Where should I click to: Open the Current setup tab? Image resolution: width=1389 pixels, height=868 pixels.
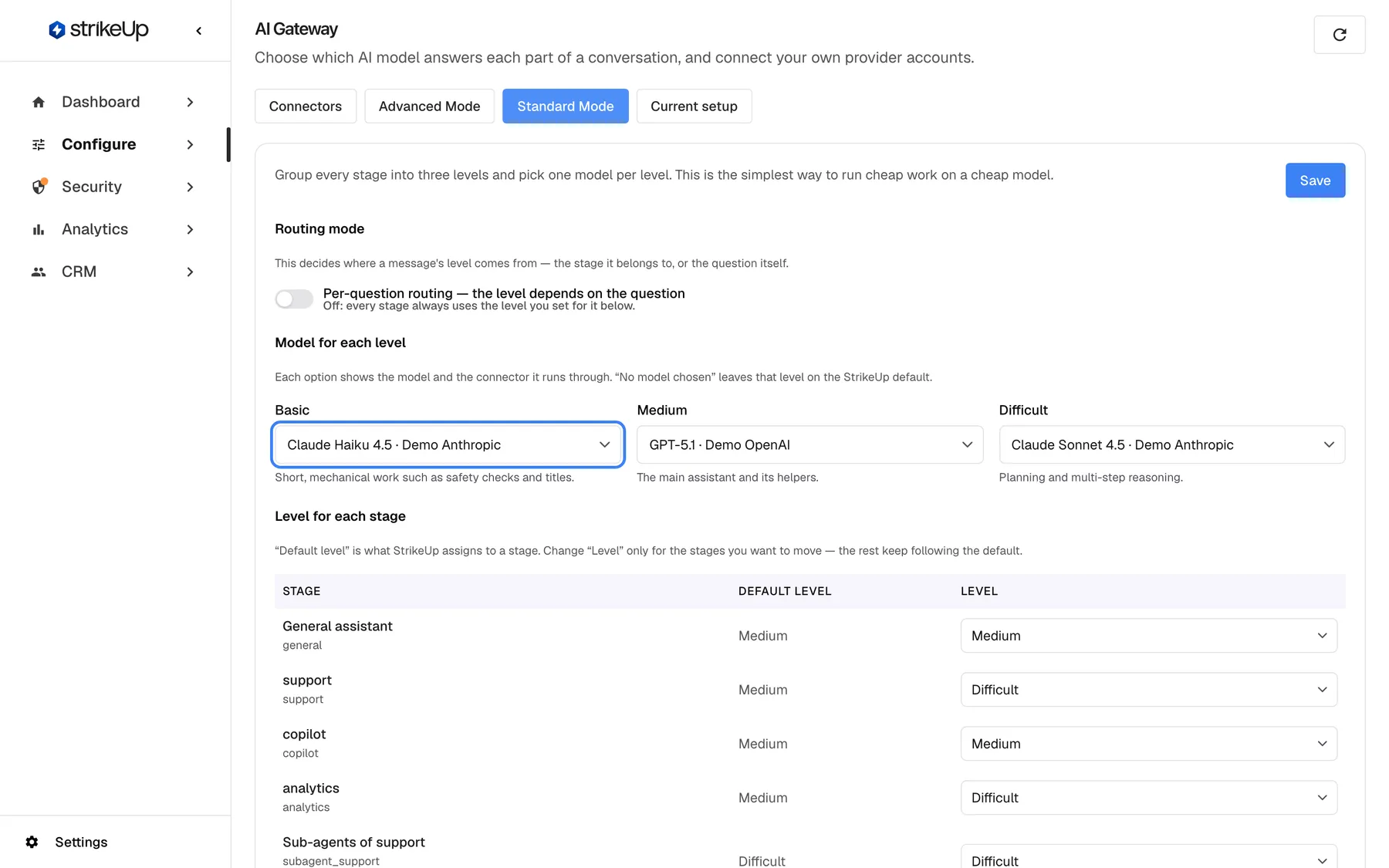tap(694, 106)
